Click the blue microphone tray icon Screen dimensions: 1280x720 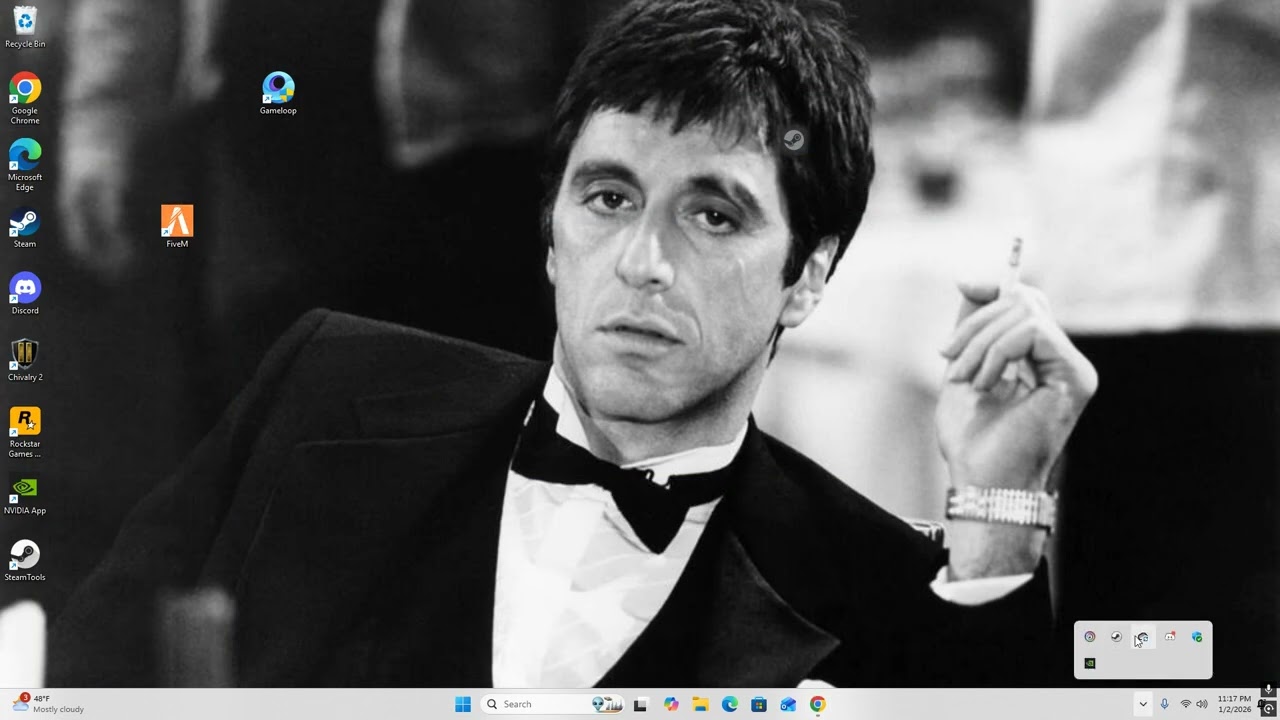pos(1164,704)
